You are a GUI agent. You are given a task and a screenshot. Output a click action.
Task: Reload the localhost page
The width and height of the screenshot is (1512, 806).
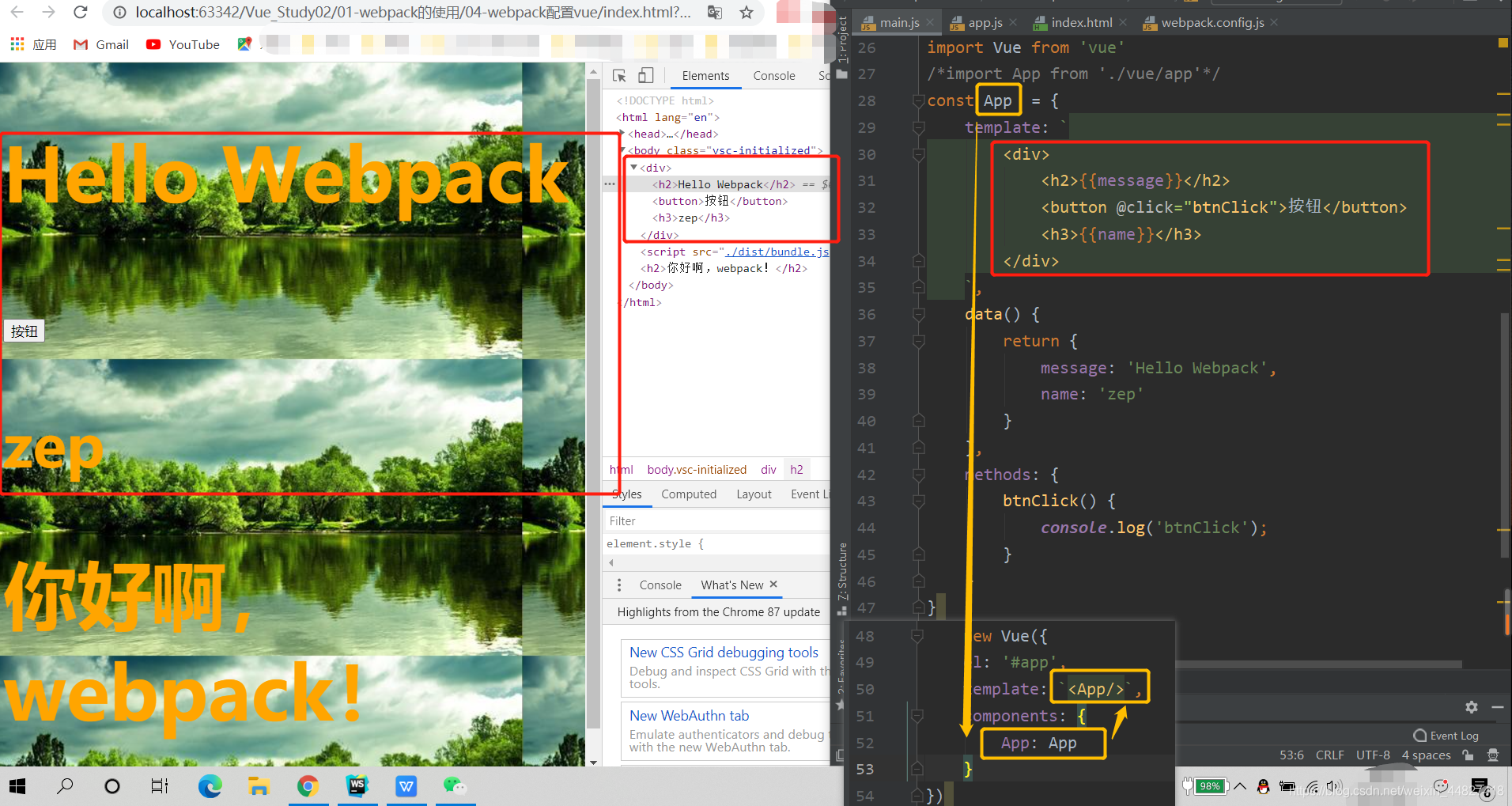(x=80, y=13)
